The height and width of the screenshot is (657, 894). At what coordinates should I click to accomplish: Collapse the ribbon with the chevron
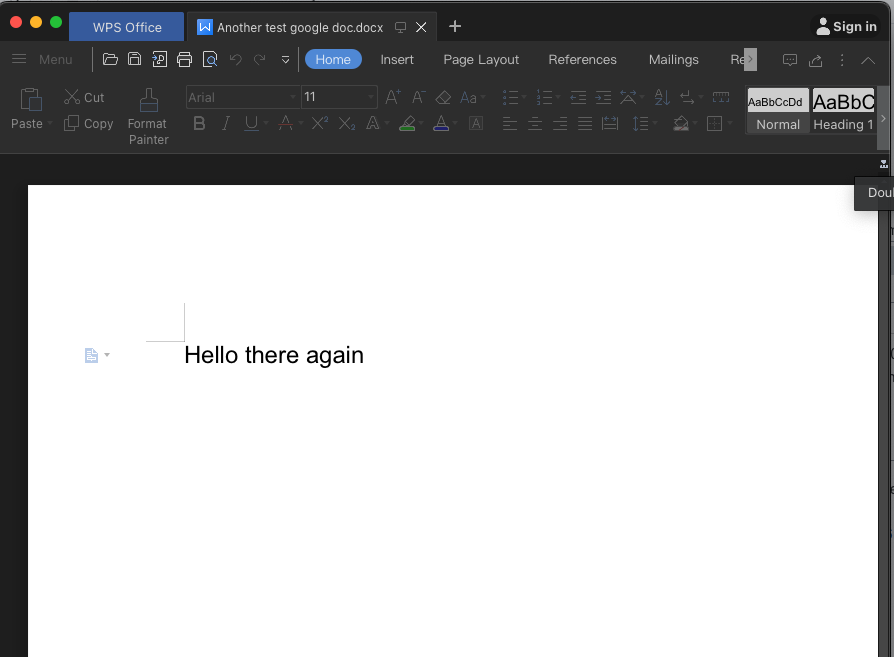[x=868, y=60]
